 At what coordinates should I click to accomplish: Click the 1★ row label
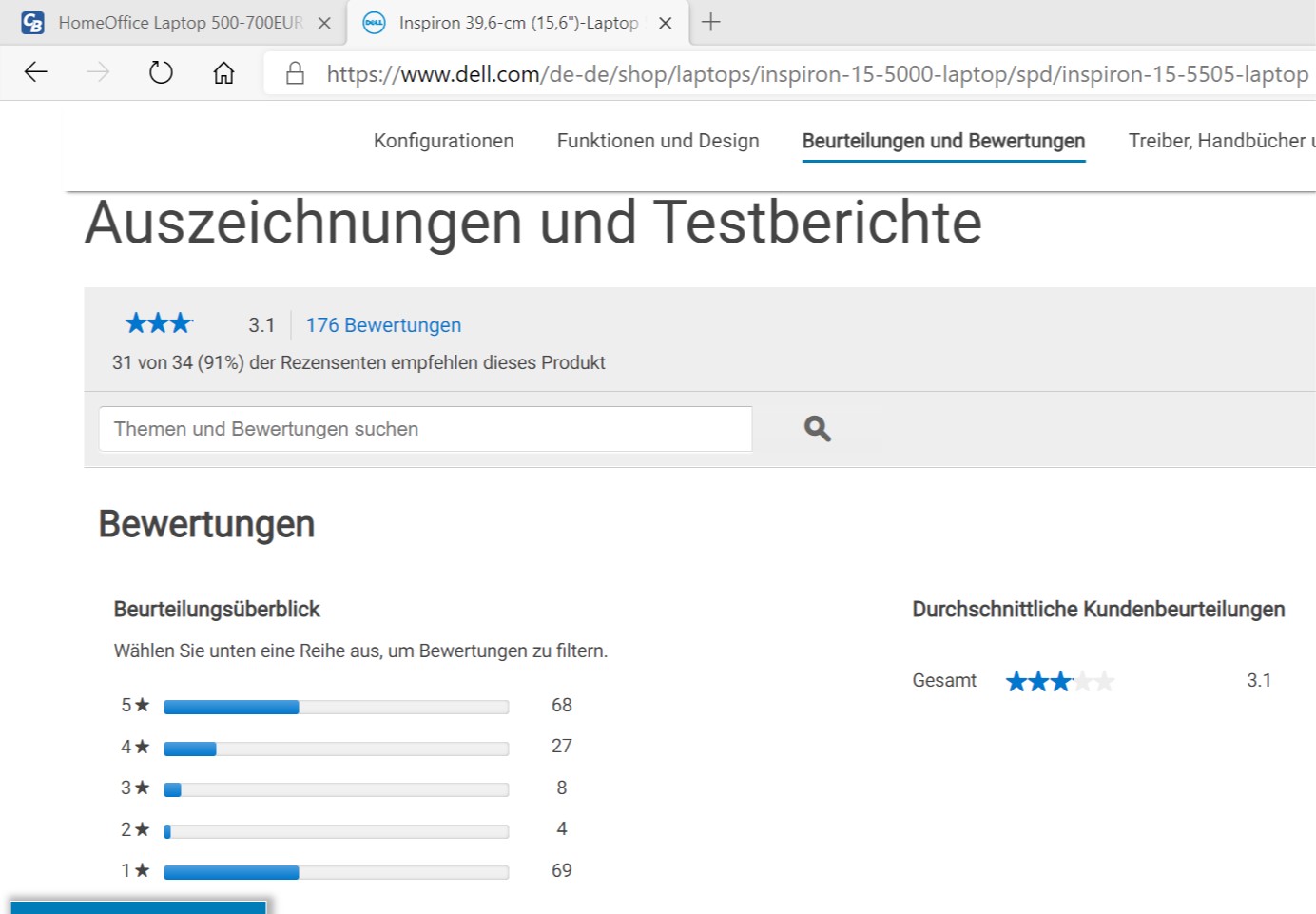coord(135,870)
